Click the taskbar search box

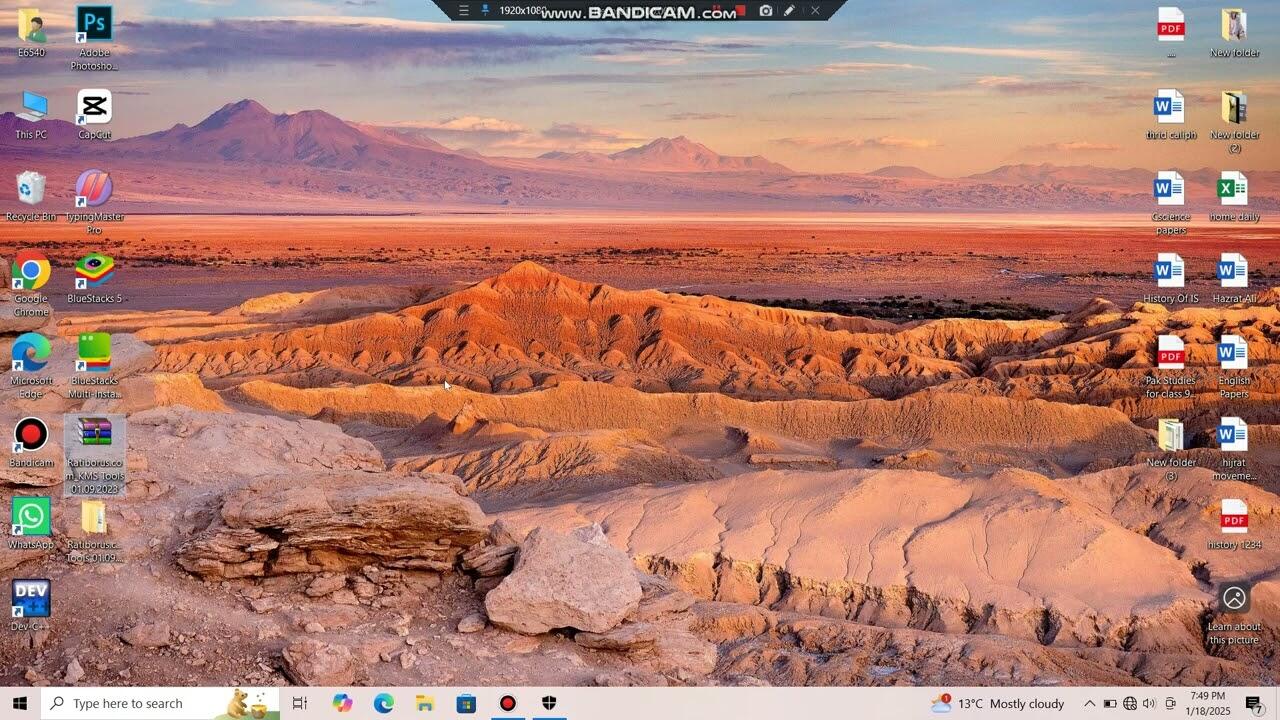pyautogui.click(x=150, y=704)
